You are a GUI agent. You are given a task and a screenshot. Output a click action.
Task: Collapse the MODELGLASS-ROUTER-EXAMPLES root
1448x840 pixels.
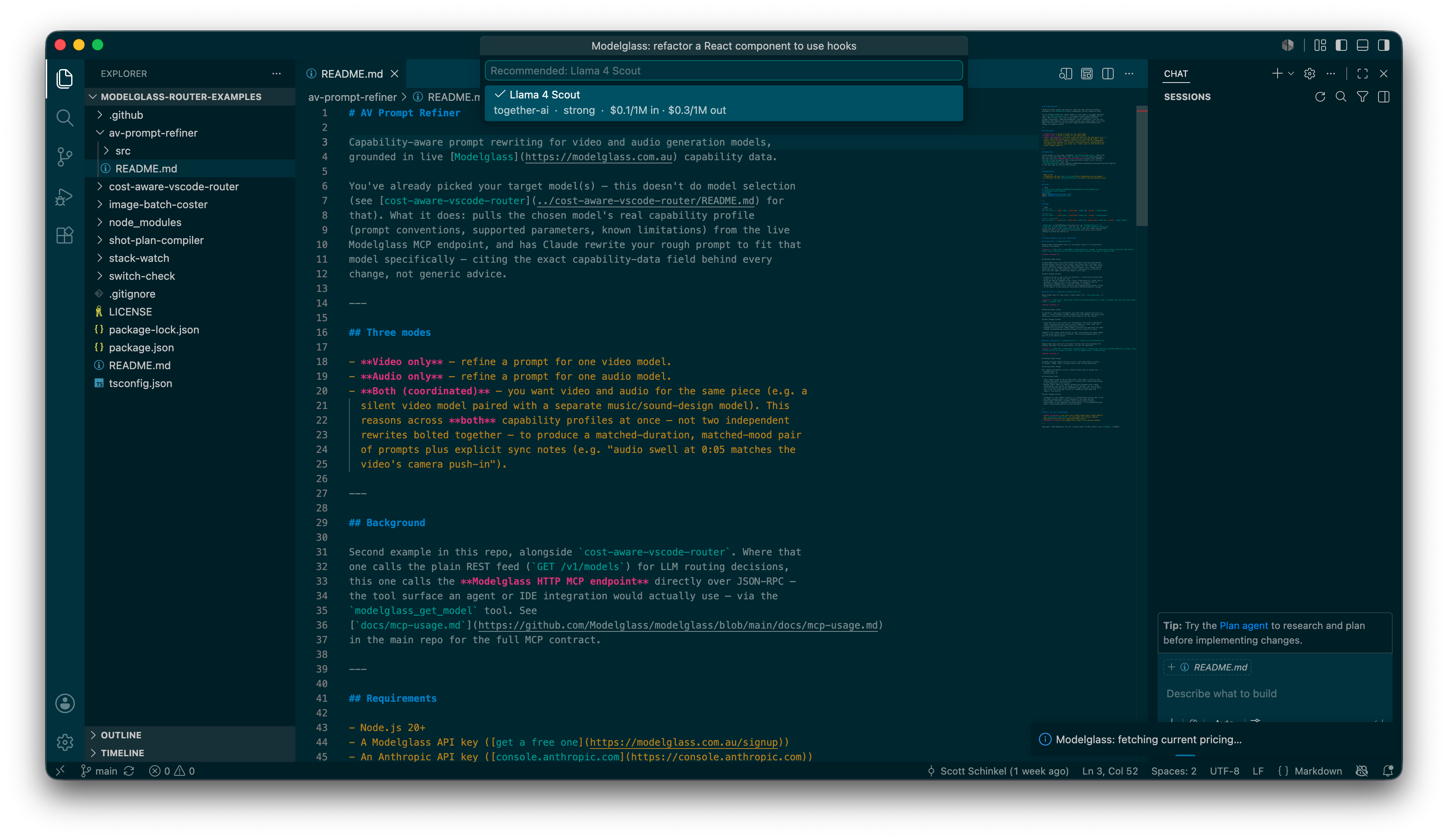click(190, 96)
